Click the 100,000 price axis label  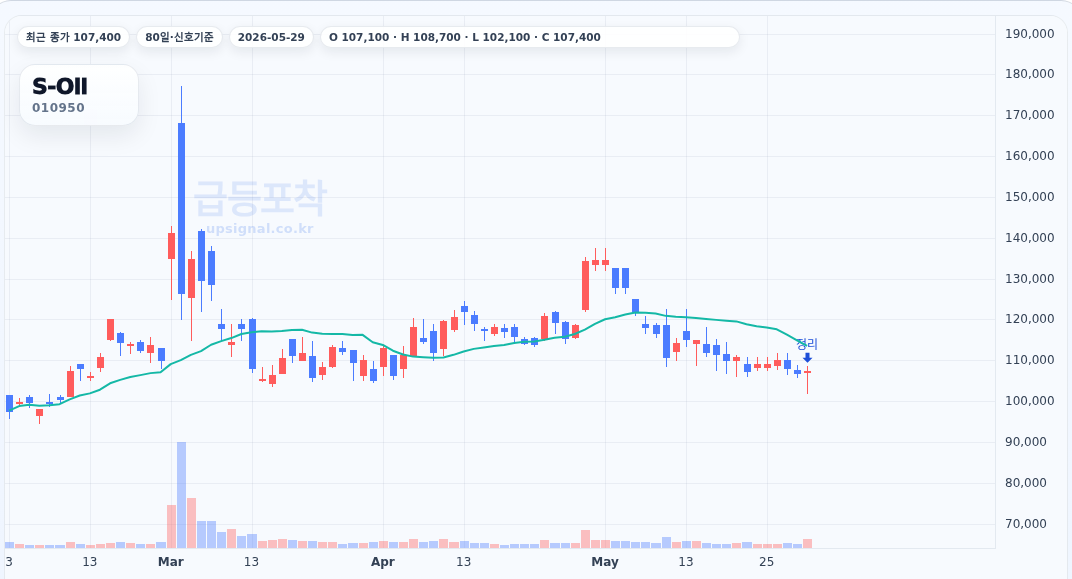(1029, 401)
